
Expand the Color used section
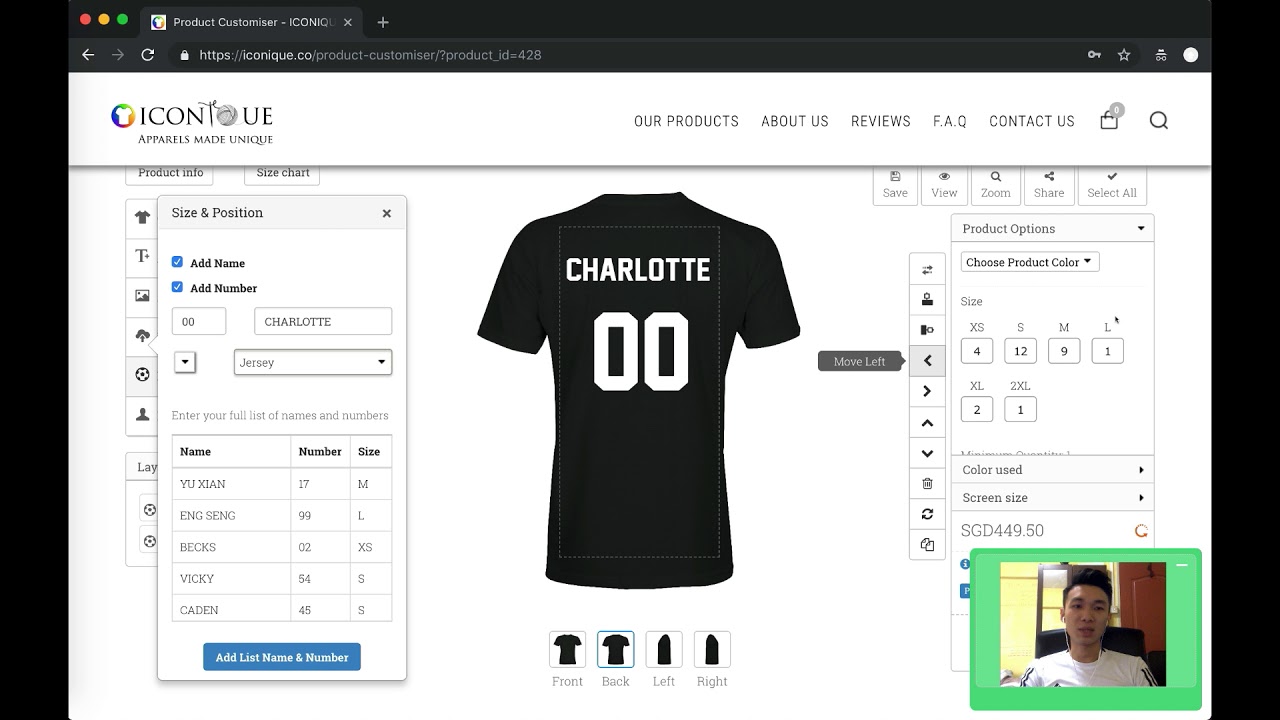pyautogui.click(x=1052, y=470)
